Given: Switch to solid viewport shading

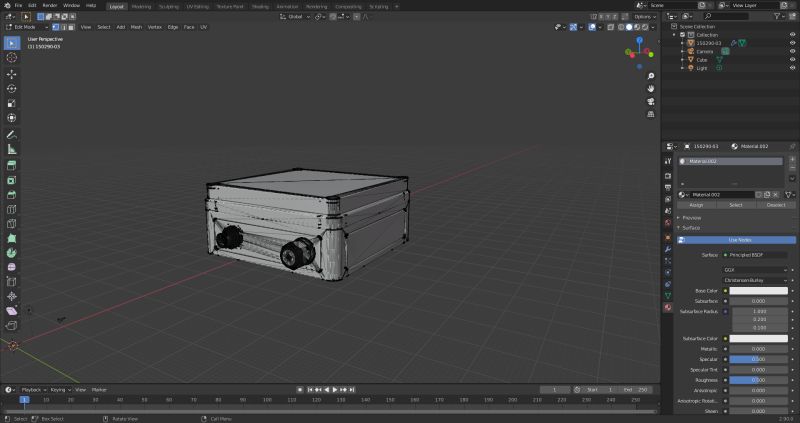Looking at the screenshot, I should coord(629,27).
